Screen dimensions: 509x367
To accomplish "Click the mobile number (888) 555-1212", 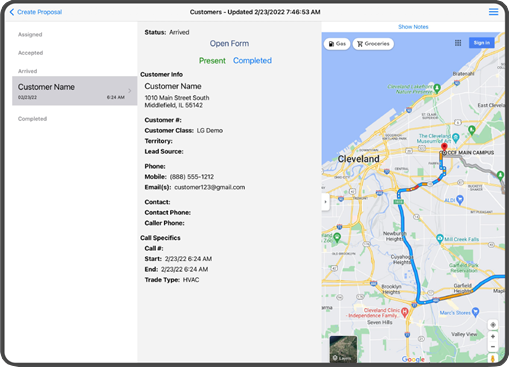I will coord(192,177).
